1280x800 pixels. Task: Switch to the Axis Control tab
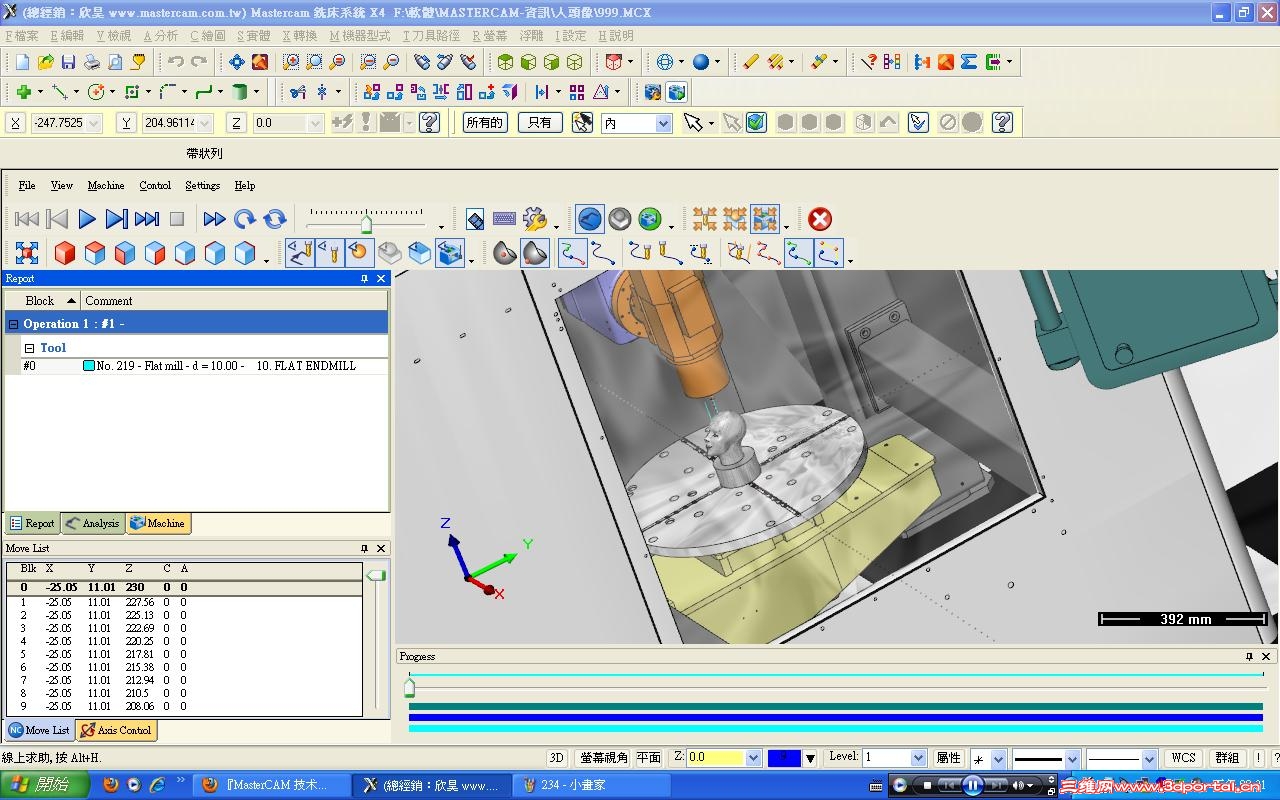117,730
